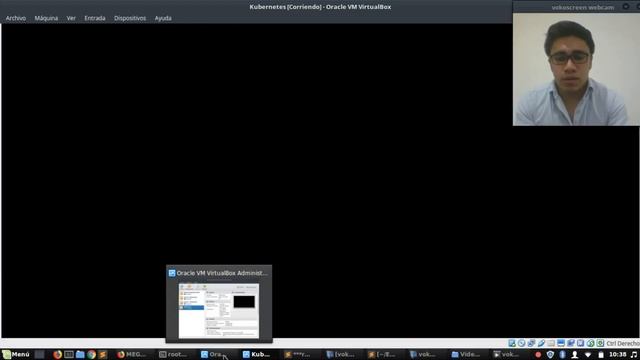This screenshot has height=360, width=640.
Task: Click the network adapters status icon
Action: (x=531, y=343)
